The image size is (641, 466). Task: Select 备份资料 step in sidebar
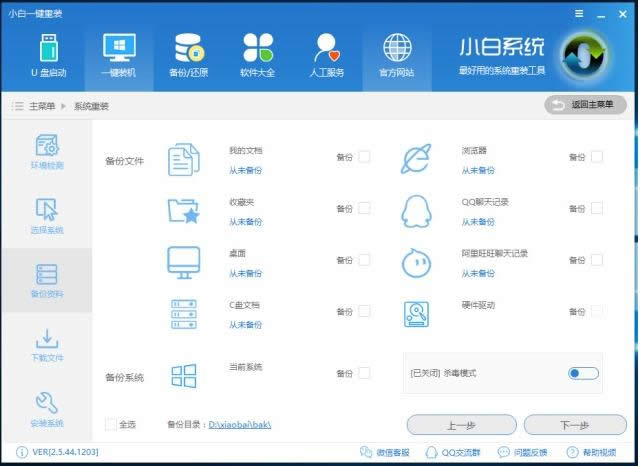pos(47,280)
